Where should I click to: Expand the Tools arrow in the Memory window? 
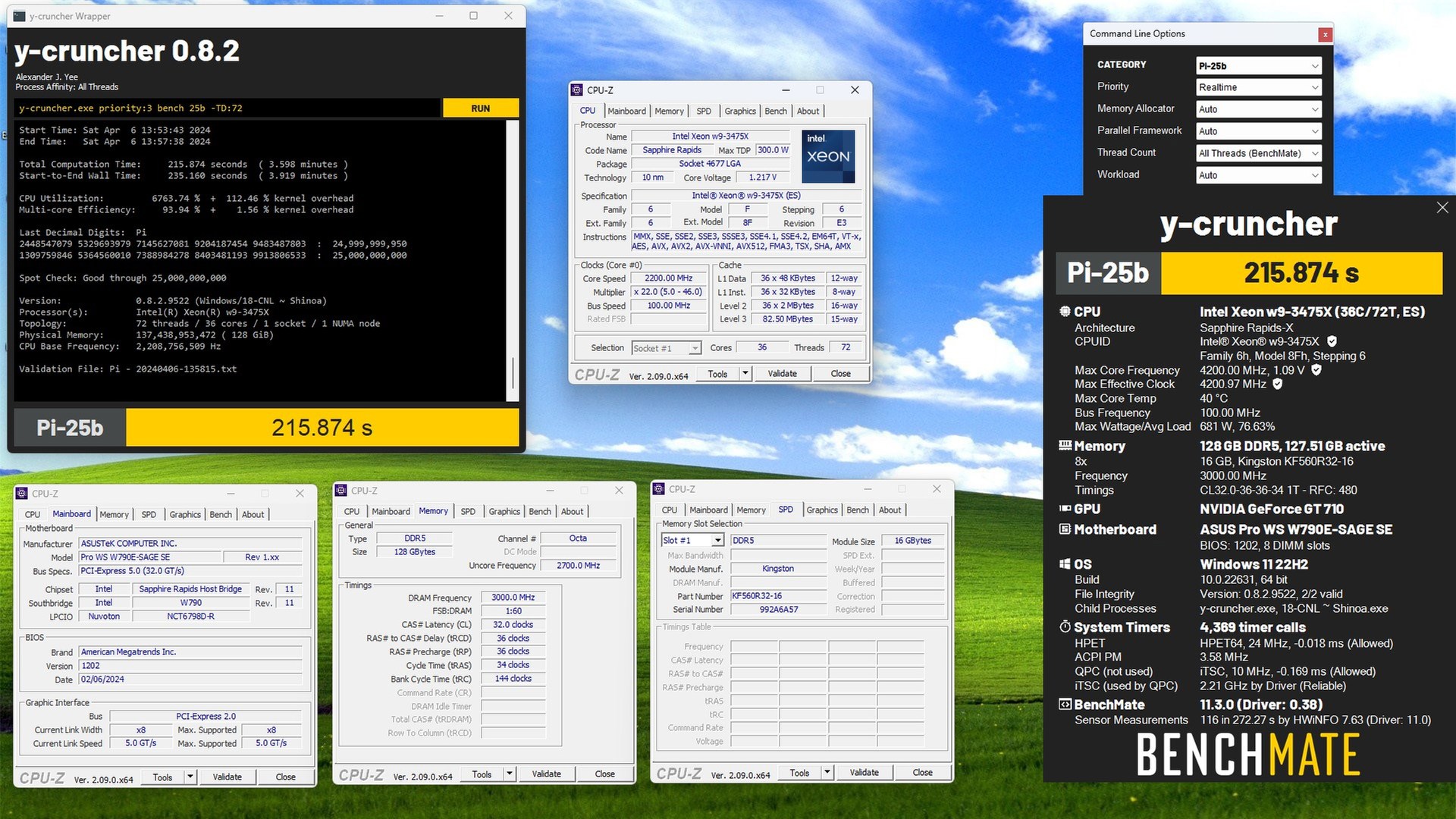pyautogui.click(x=510, y=773)
